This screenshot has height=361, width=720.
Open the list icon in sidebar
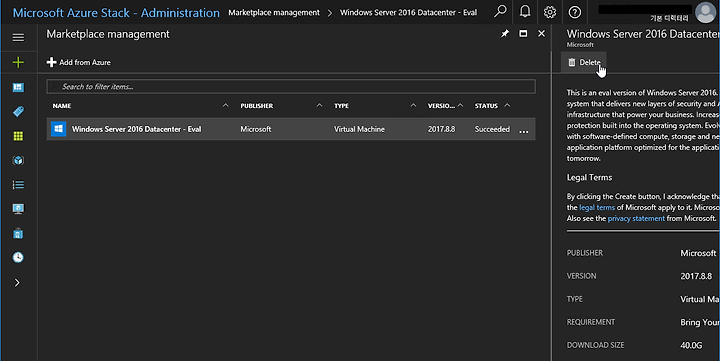[18, 185]
